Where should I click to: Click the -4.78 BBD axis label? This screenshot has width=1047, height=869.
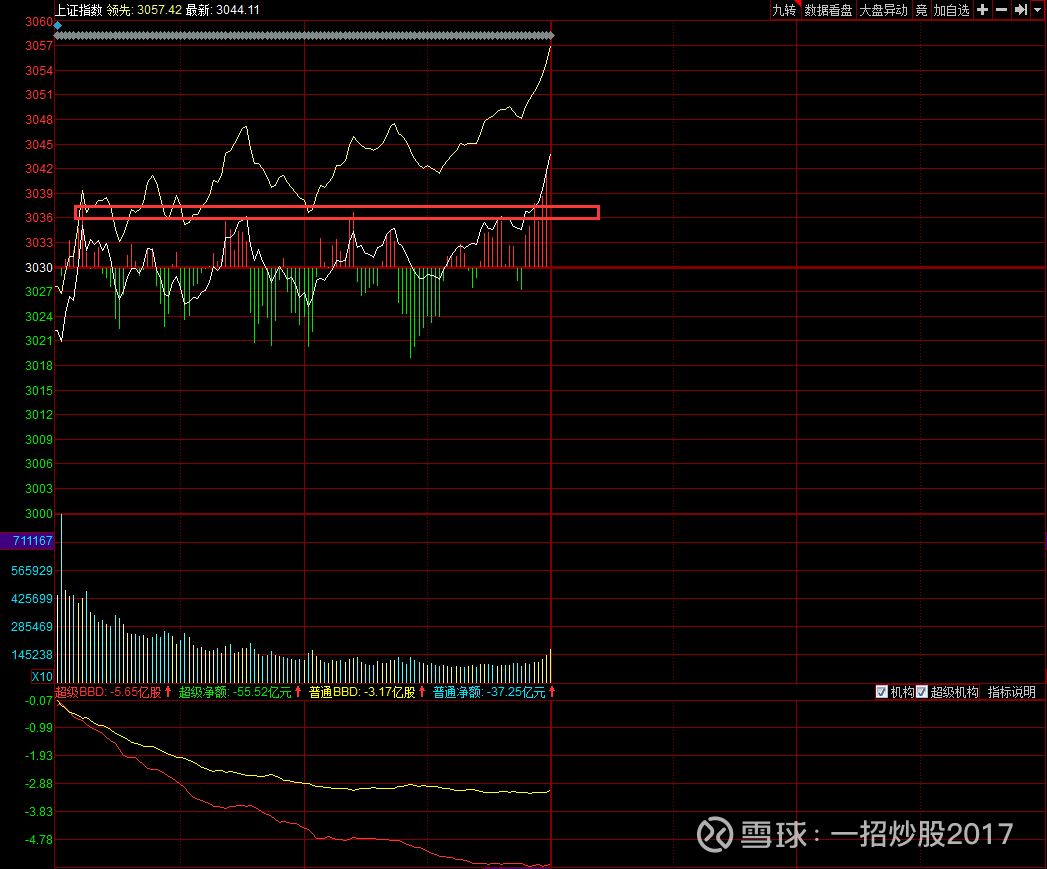click(x=39, y=840)
